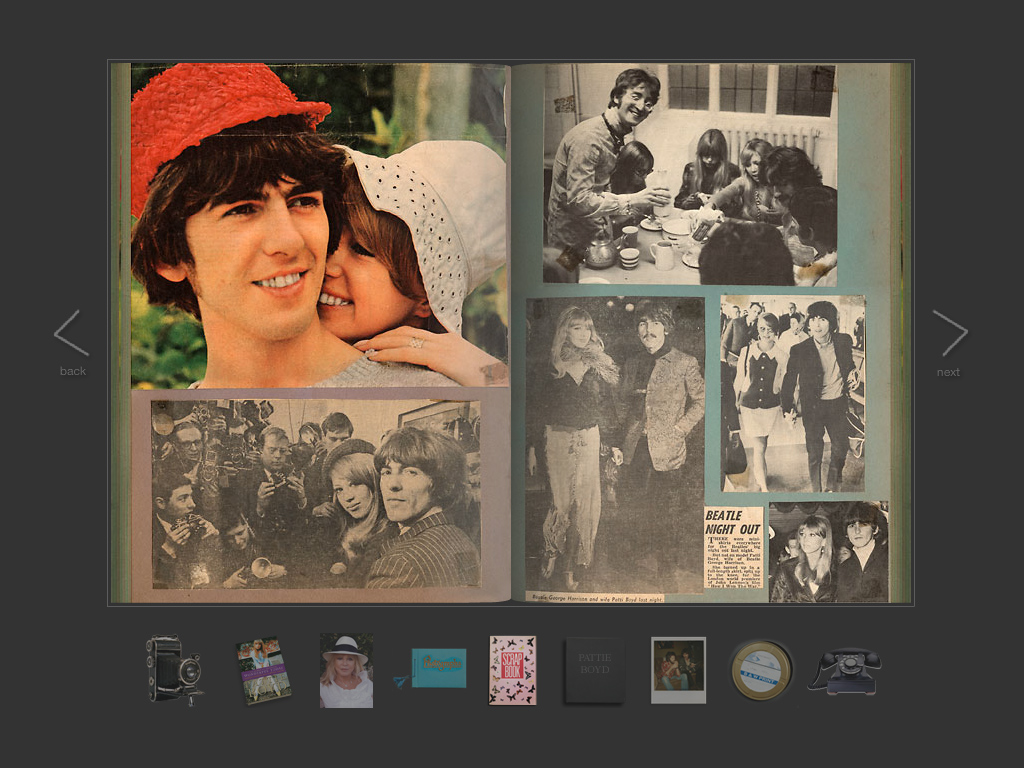Image resolution: width=1024 pixels, height=768 pixels.
Task: Click the 'back' text label
Action: tap(73, 371)
